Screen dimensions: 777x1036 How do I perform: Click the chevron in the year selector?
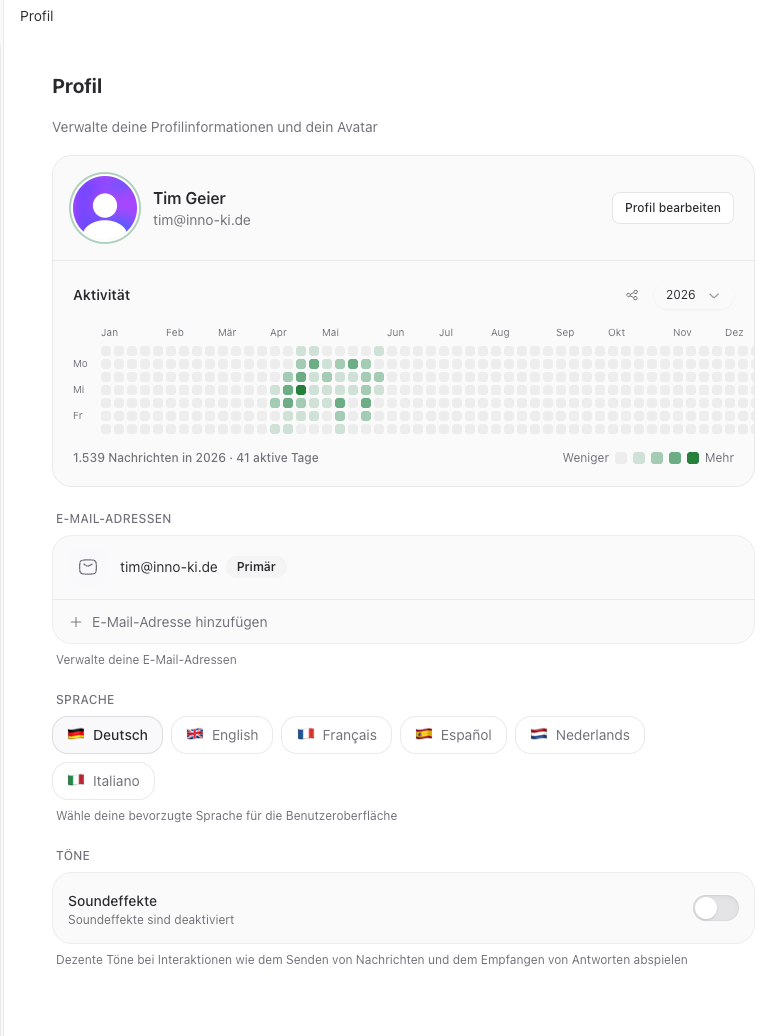[x=714, y=295]
